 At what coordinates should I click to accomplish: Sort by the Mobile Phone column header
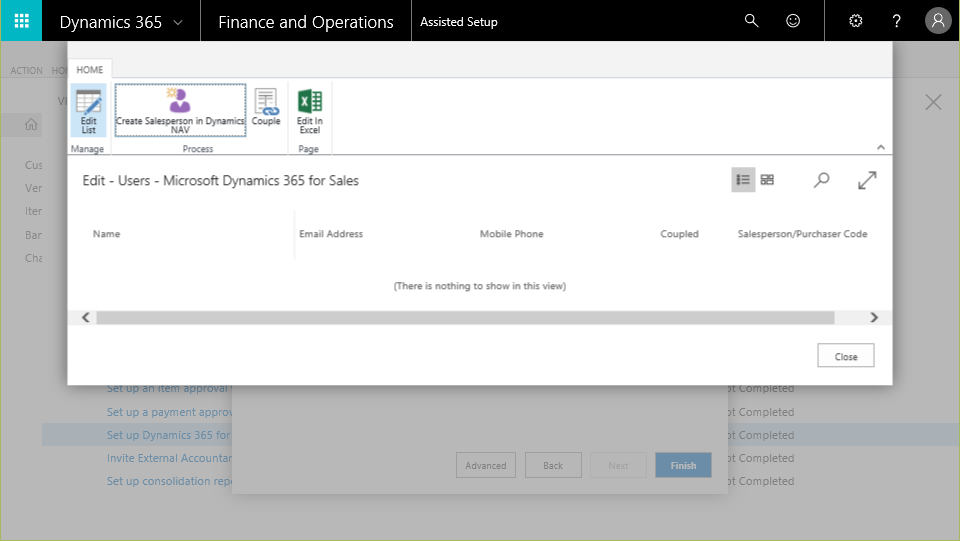pyautogui.click(x=511, y=234)
